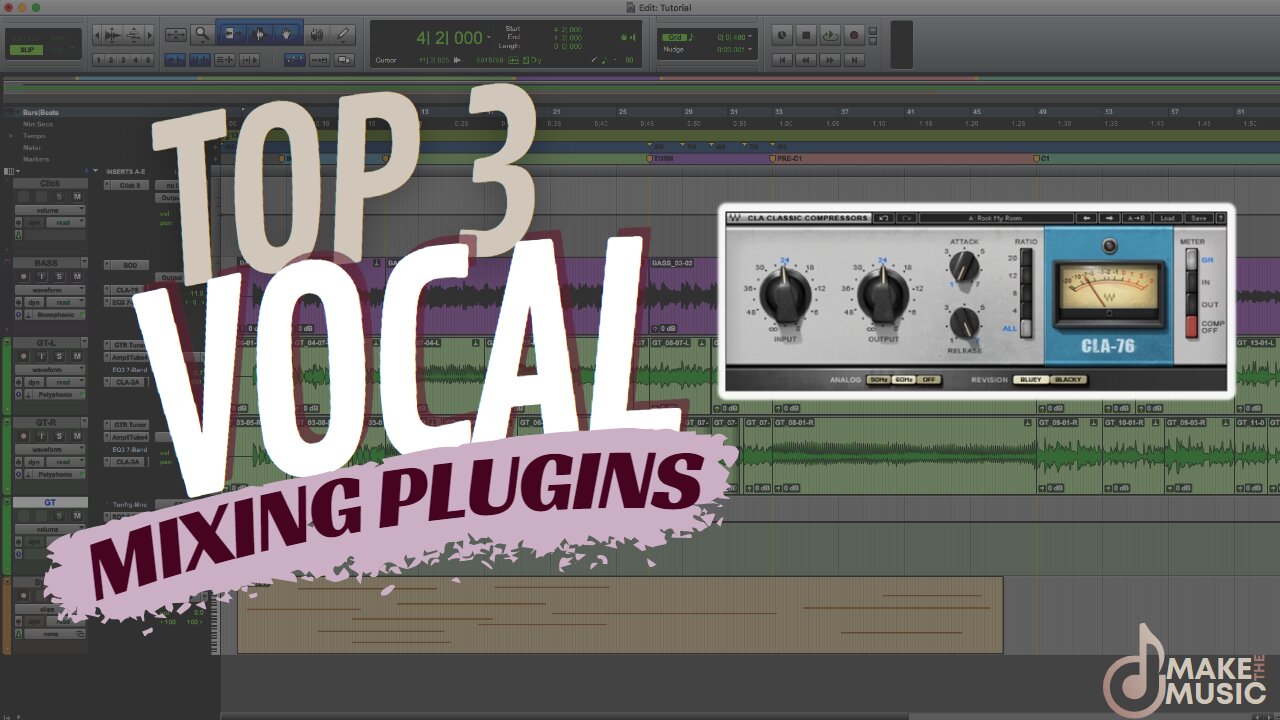Mute the GT-L track
This screenshot has width=1280, height=720.
pos(77,356)
